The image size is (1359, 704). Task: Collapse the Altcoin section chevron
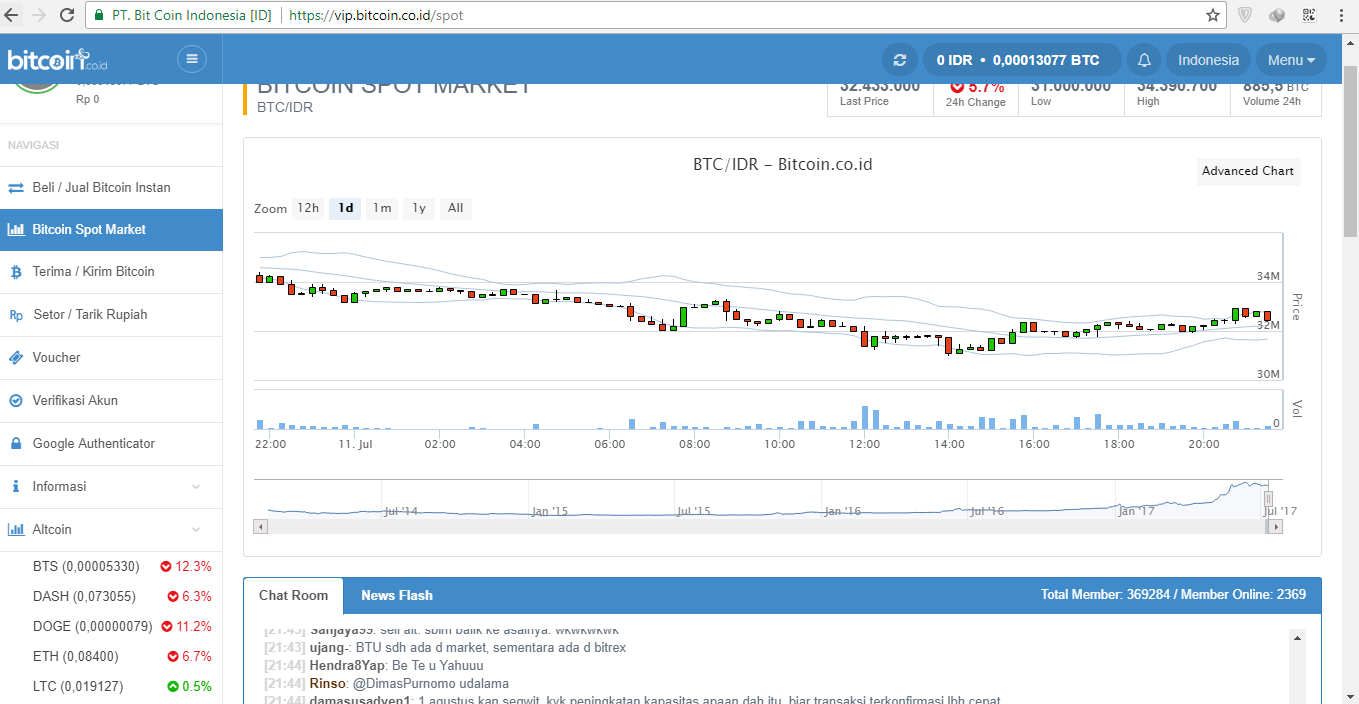[196, 530]
